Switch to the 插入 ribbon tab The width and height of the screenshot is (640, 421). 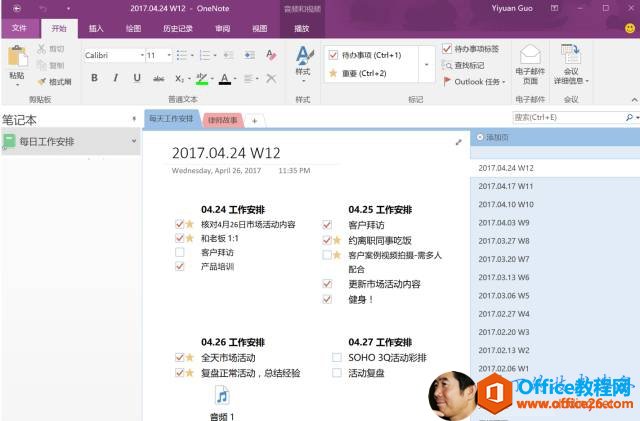96,29
